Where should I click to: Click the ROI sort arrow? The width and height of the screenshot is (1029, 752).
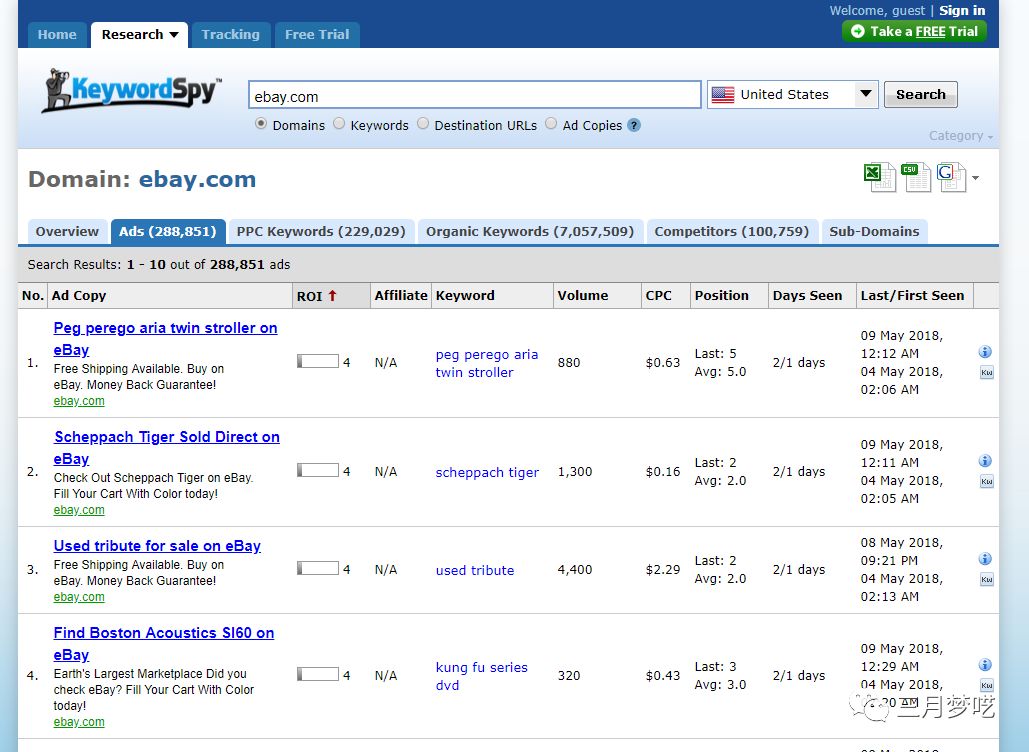click(333, 296)
